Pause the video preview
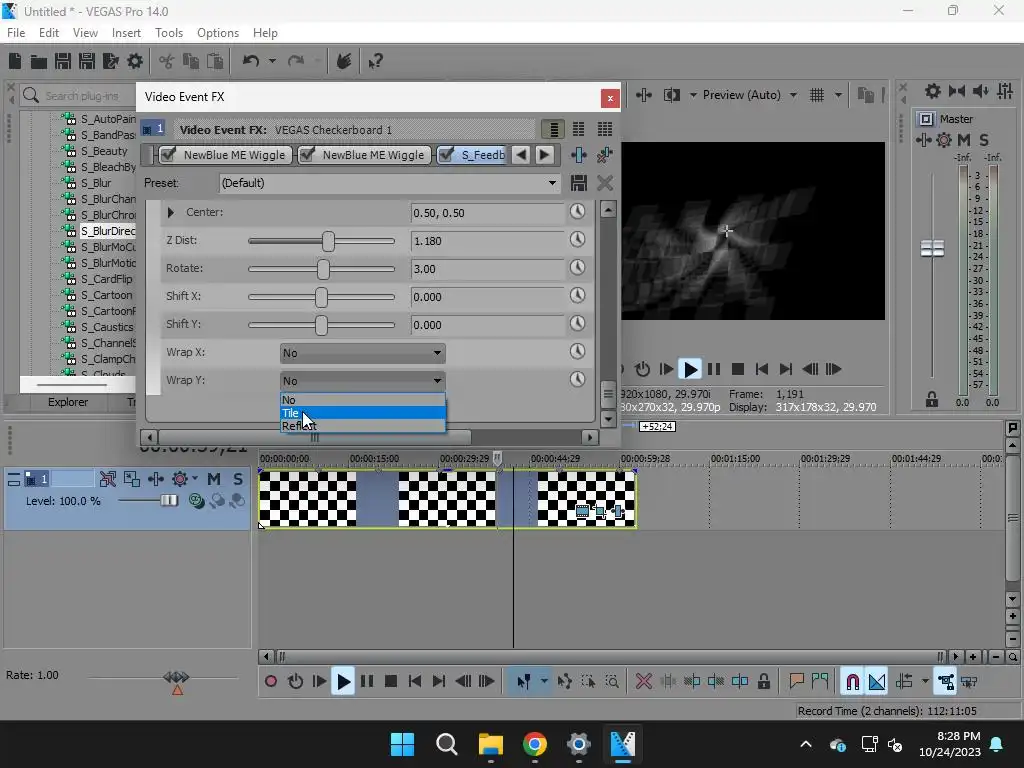The image size is (1024, 768). point(714,370)
